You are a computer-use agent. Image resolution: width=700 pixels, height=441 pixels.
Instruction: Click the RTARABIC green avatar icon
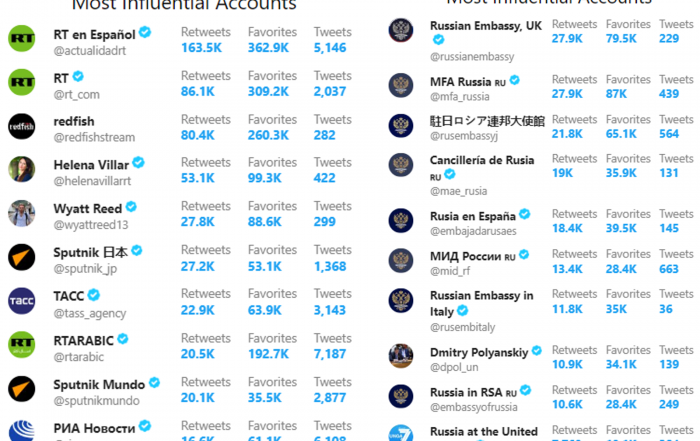click(21, 345)
